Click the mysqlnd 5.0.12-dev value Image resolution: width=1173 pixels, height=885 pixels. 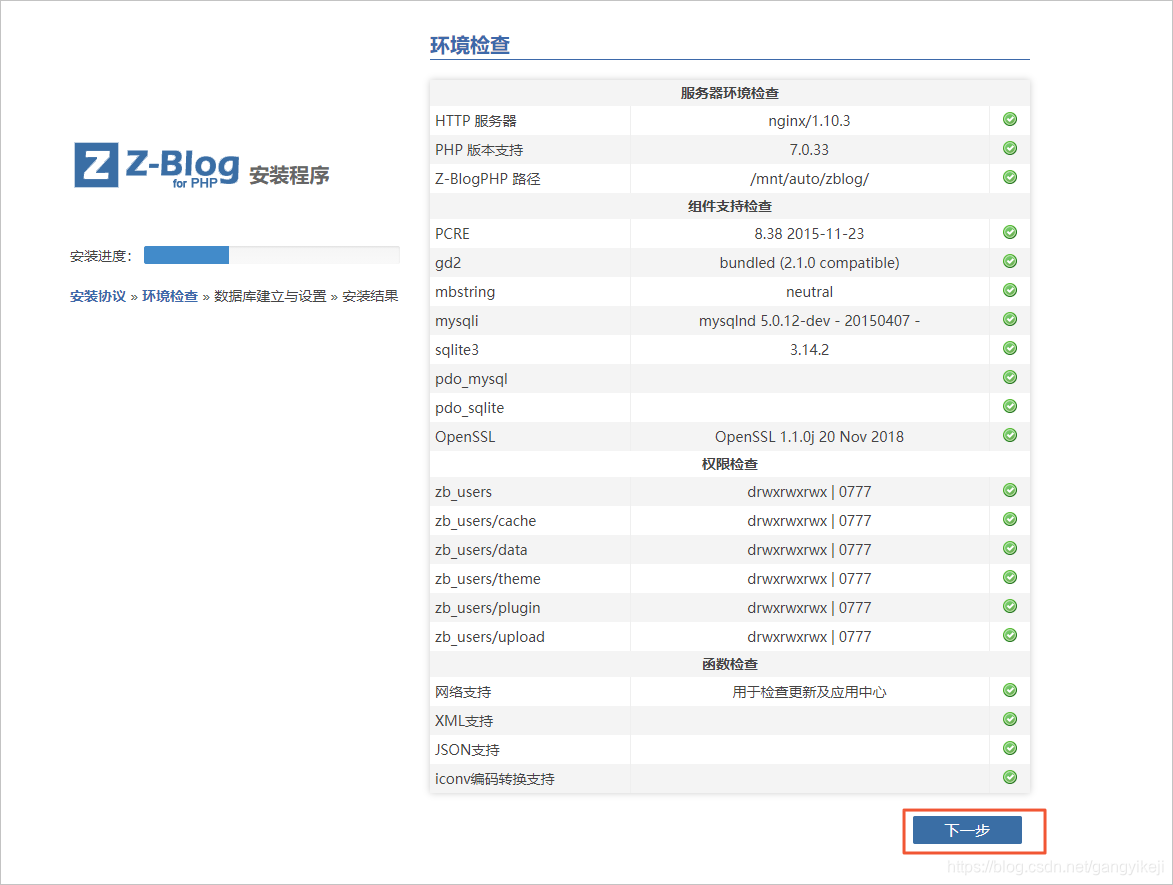809,321
